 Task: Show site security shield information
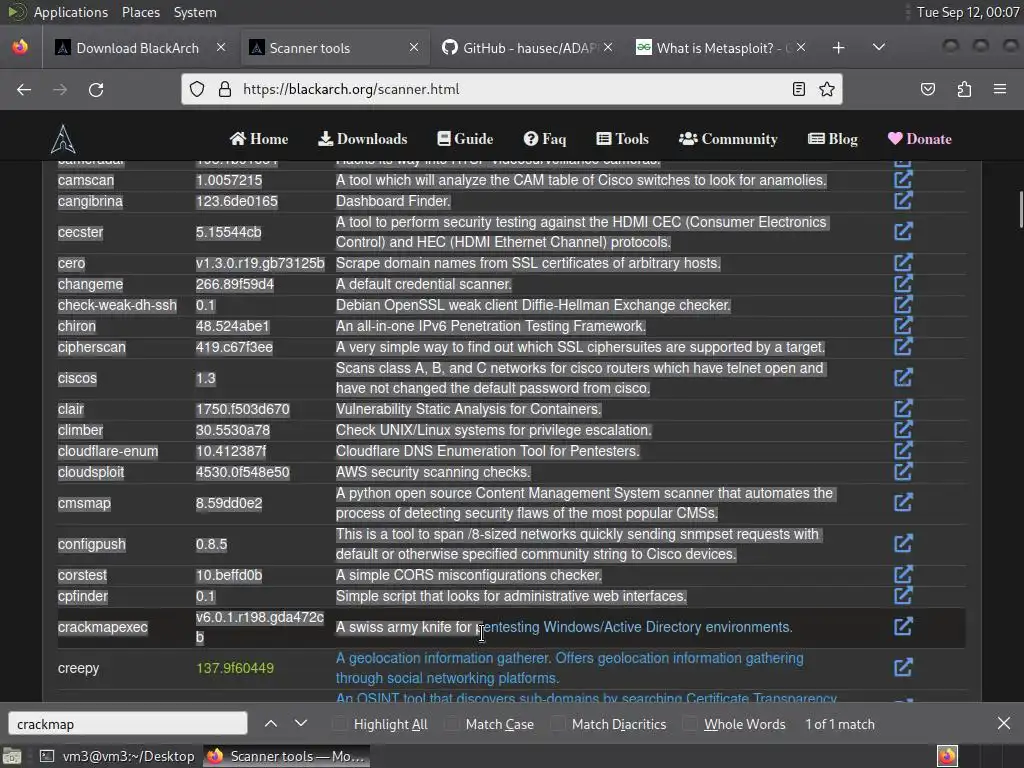pos(197,89)
